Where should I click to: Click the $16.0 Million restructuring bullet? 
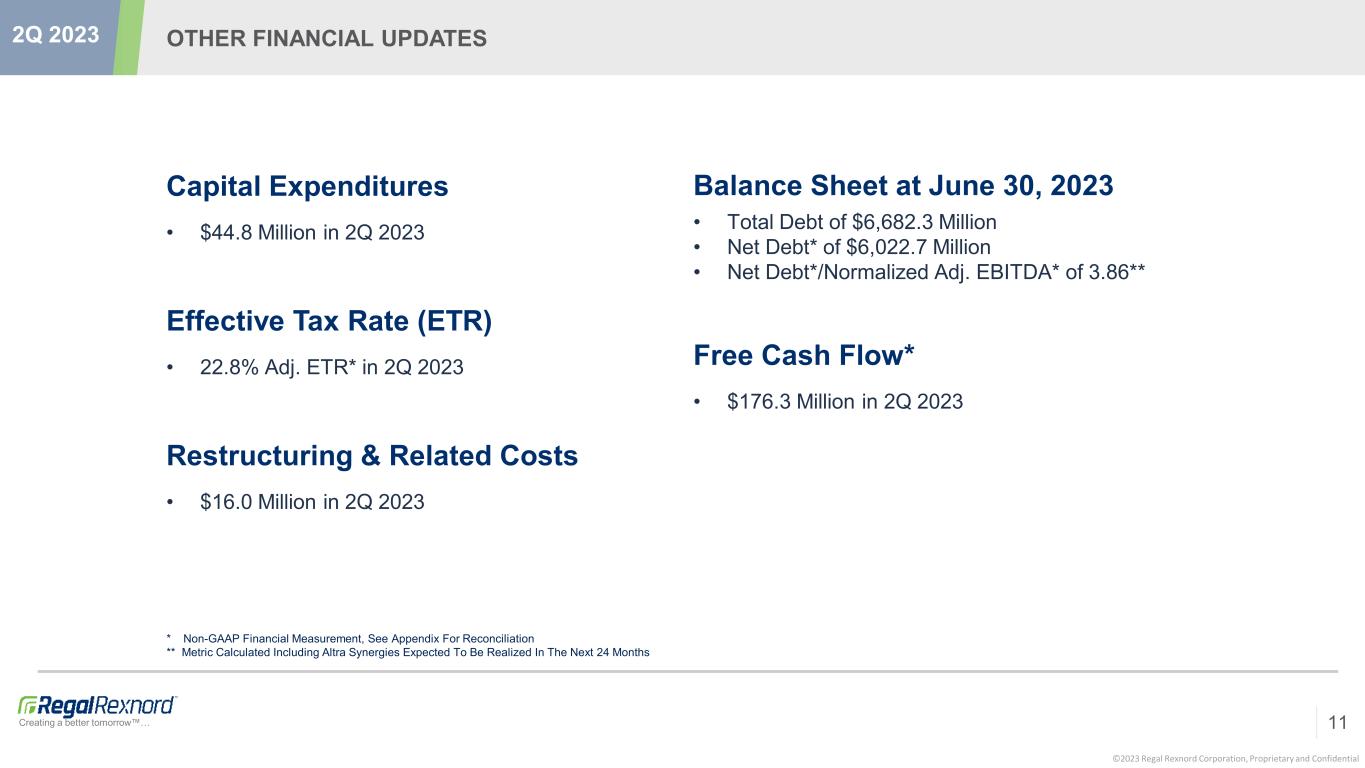[x=312, y=502]
